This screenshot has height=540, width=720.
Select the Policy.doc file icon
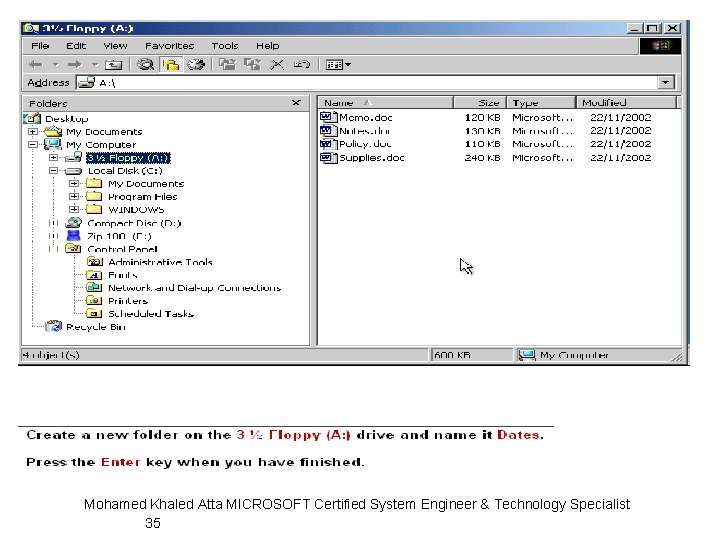(328, 144)
